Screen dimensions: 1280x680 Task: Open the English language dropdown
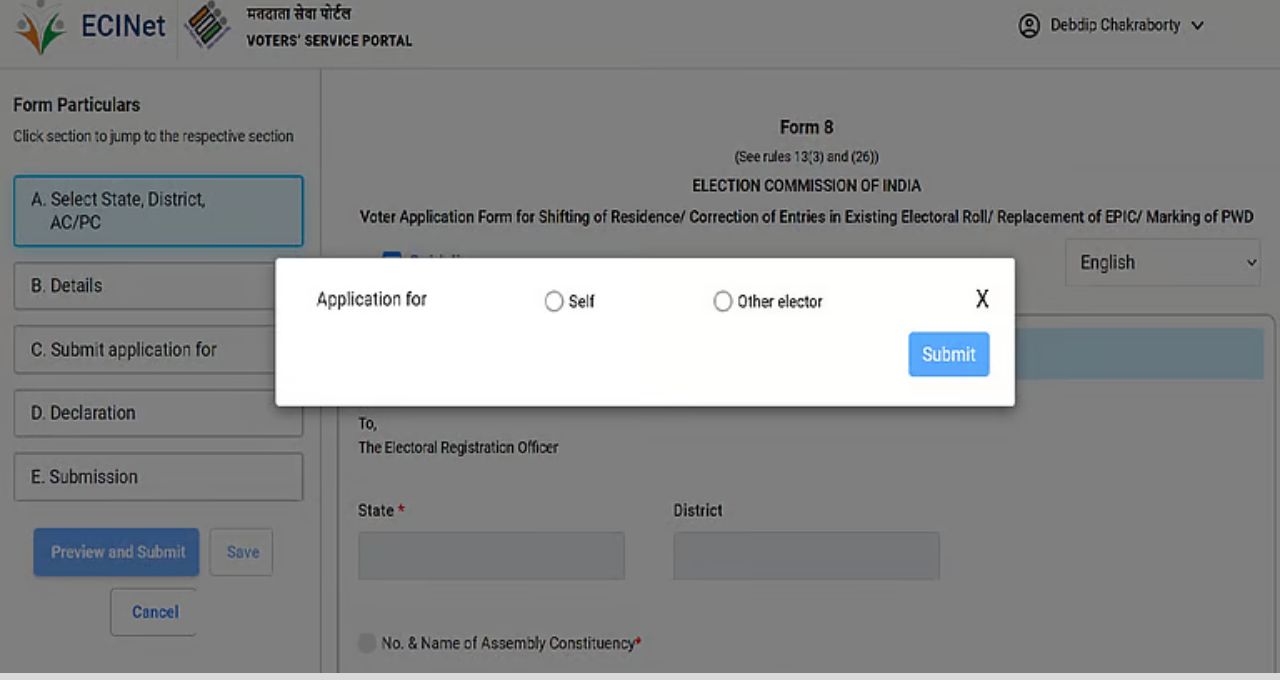1162,263
